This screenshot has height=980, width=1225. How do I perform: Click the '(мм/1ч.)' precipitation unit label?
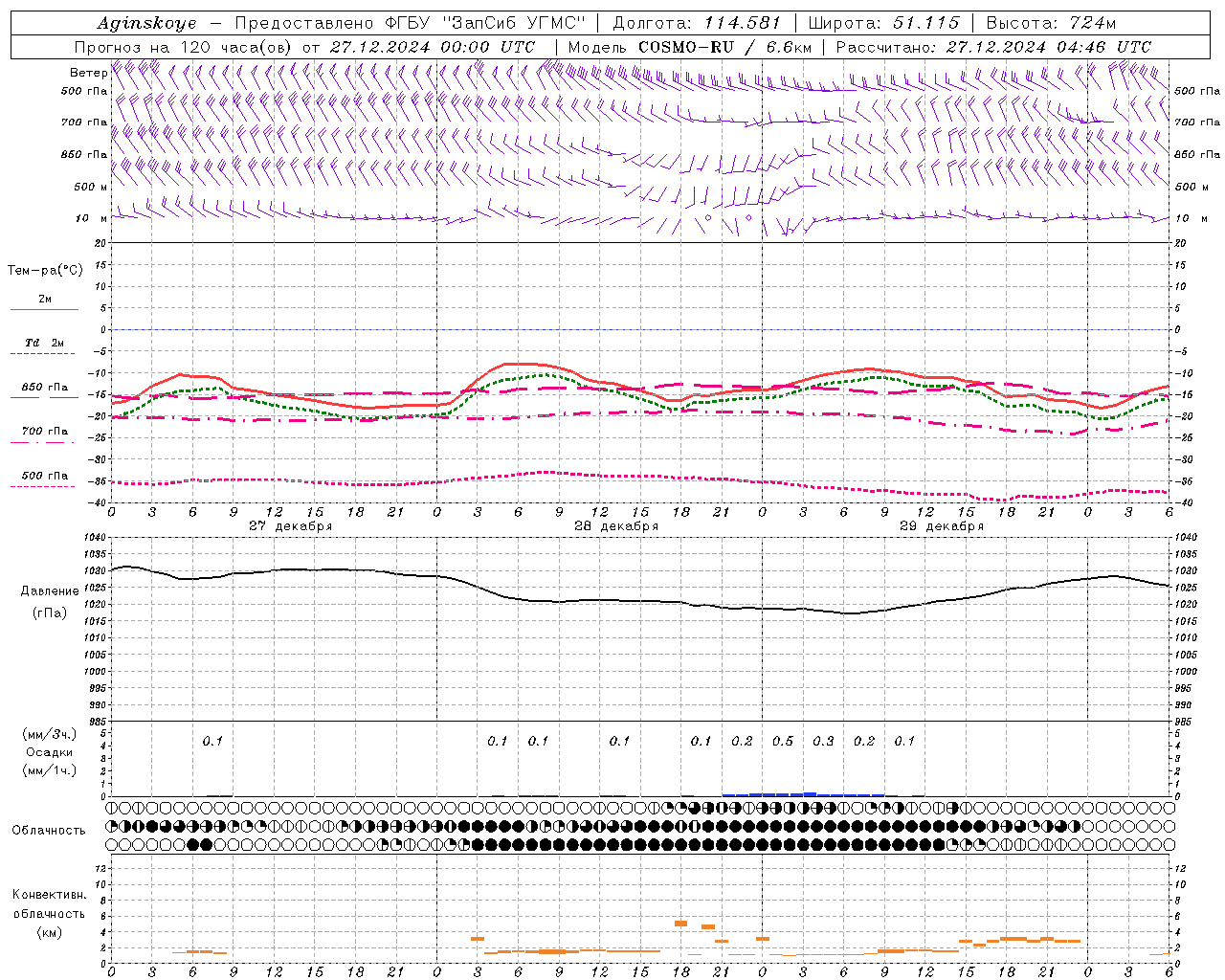click(50, 770)
